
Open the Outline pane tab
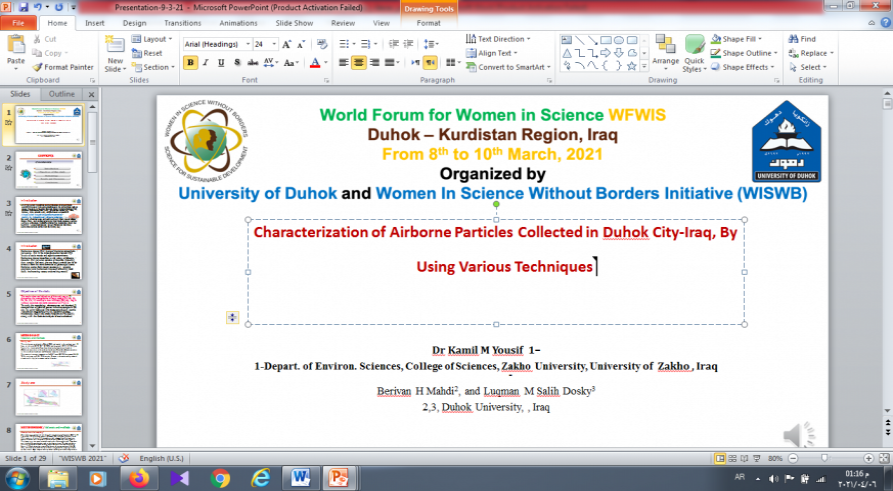(x=61, y=93)
